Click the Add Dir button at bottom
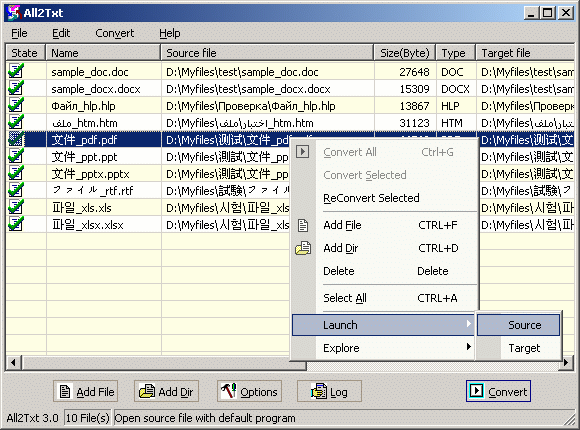 tap(166, 391)
